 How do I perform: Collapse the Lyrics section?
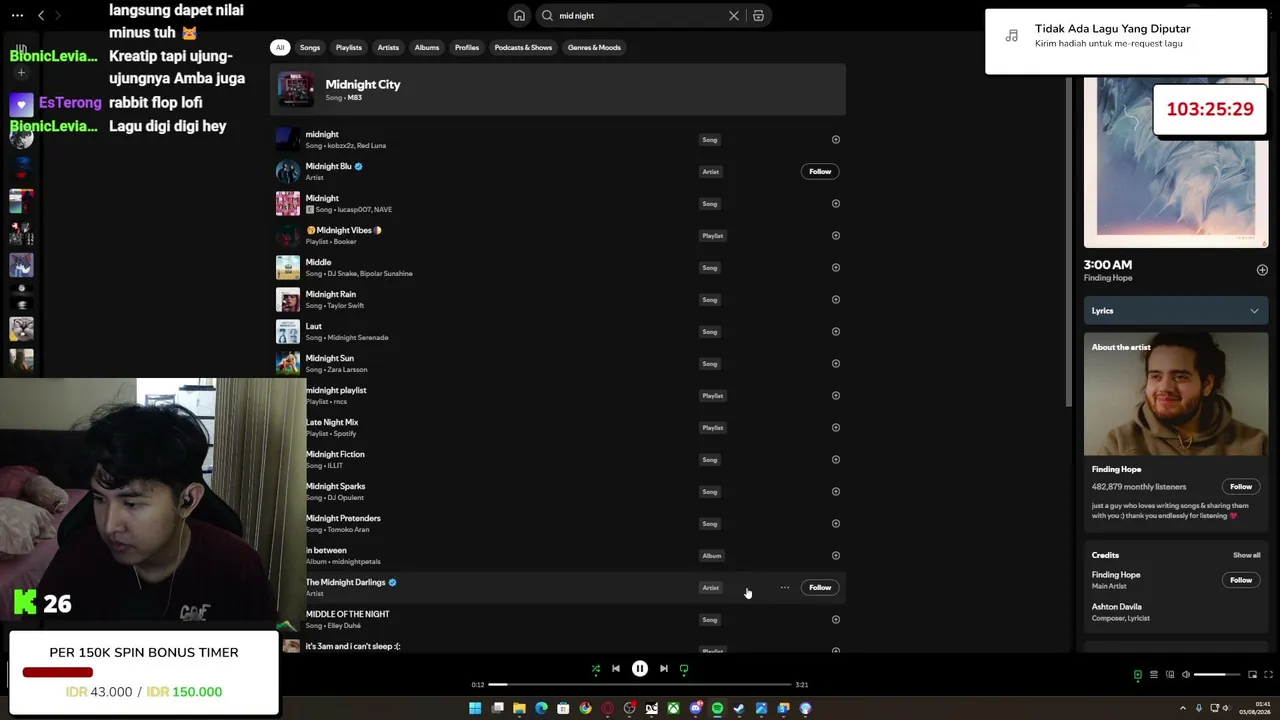(1254, 311)
